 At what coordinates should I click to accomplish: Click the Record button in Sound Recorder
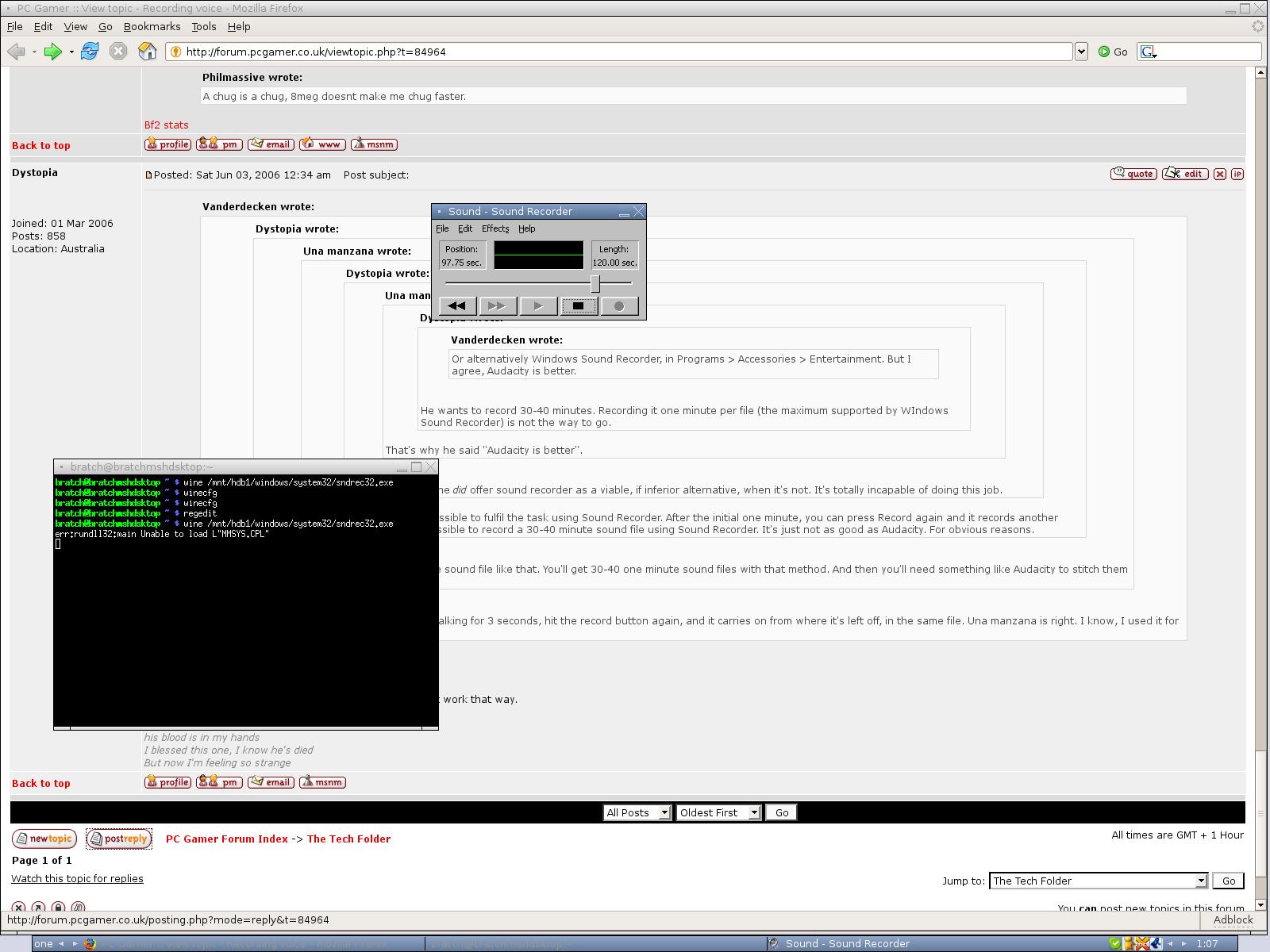click(x=619, y=305)
